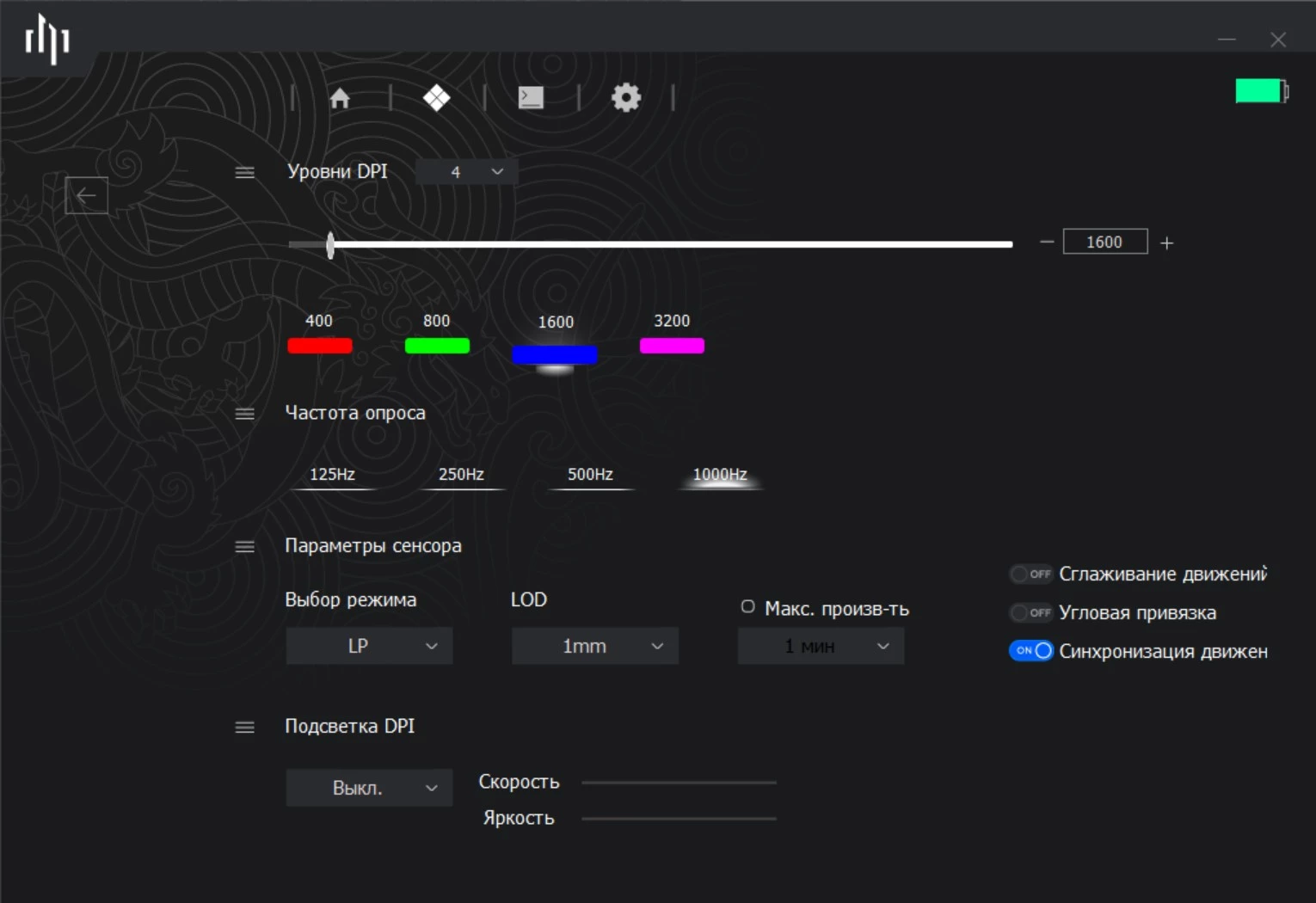This screenshot has height=903, width=1316.
Task: Choose the 125Hz polling rate
Action: [x=332, y=475]
